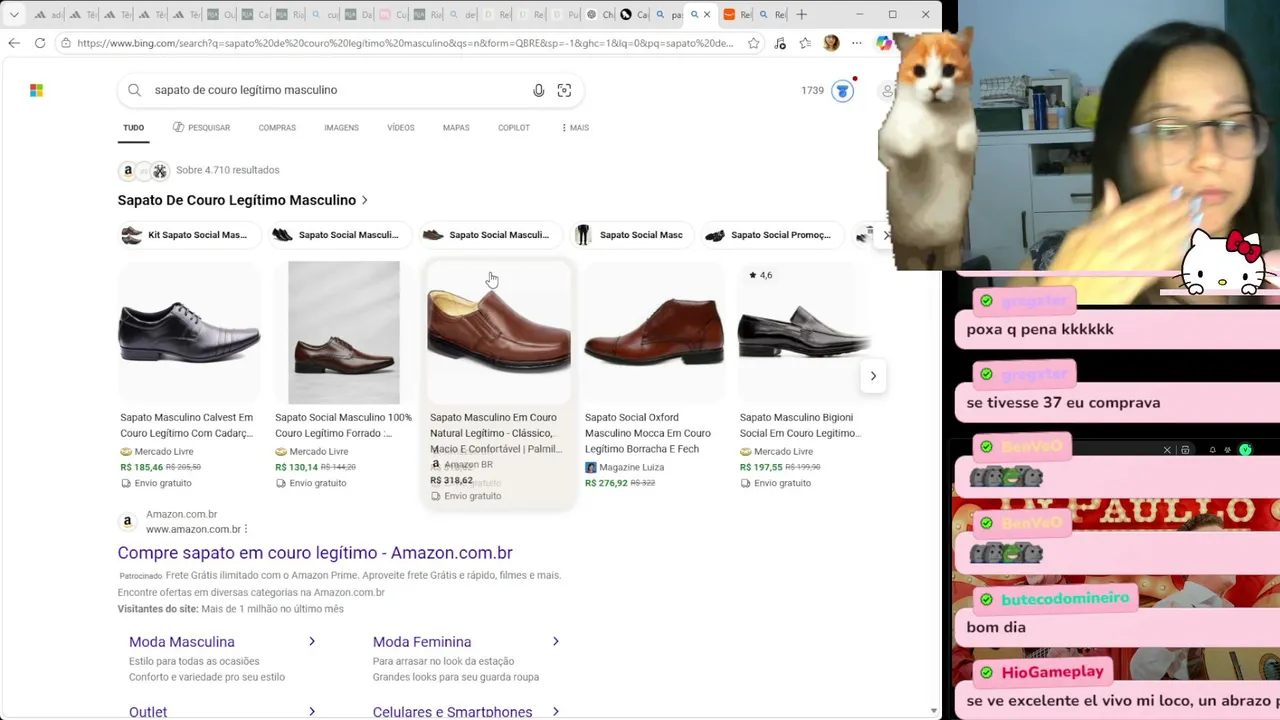Click the HioGameplay chat username
Viewport: 1280px width, 720px height.
(1053, 672)
